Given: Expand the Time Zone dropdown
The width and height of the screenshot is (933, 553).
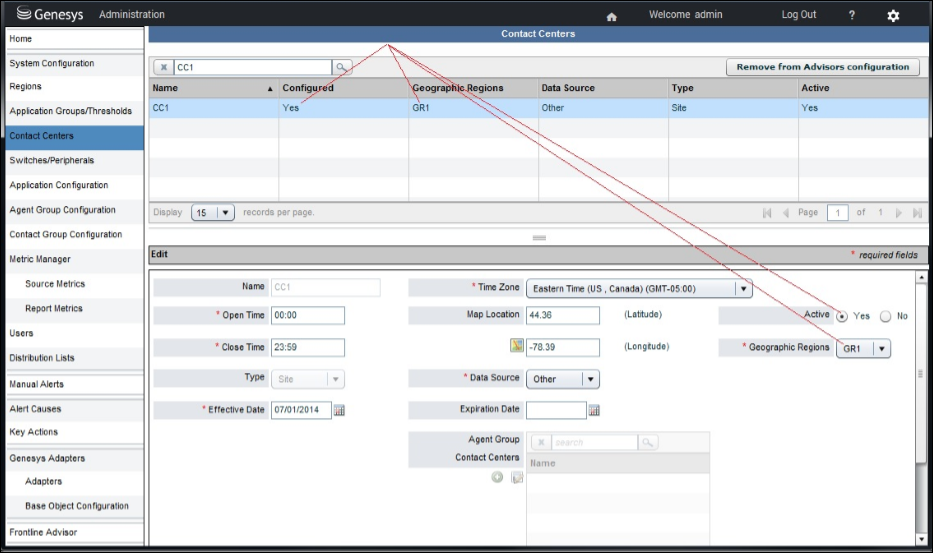Looking at the screenshot, I should click(x=742, y=288).
